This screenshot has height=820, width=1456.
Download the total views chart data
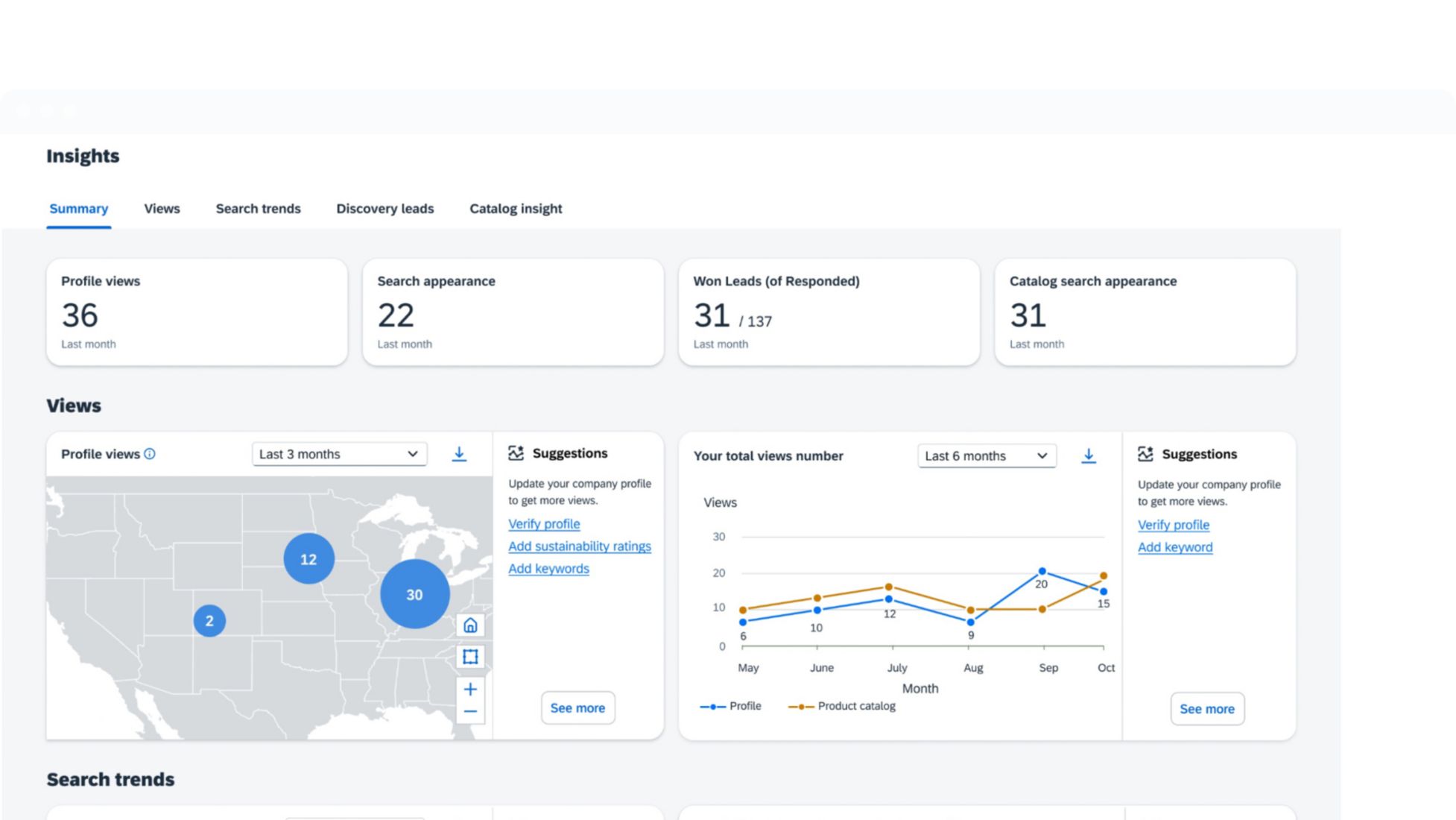point(1088,455)
